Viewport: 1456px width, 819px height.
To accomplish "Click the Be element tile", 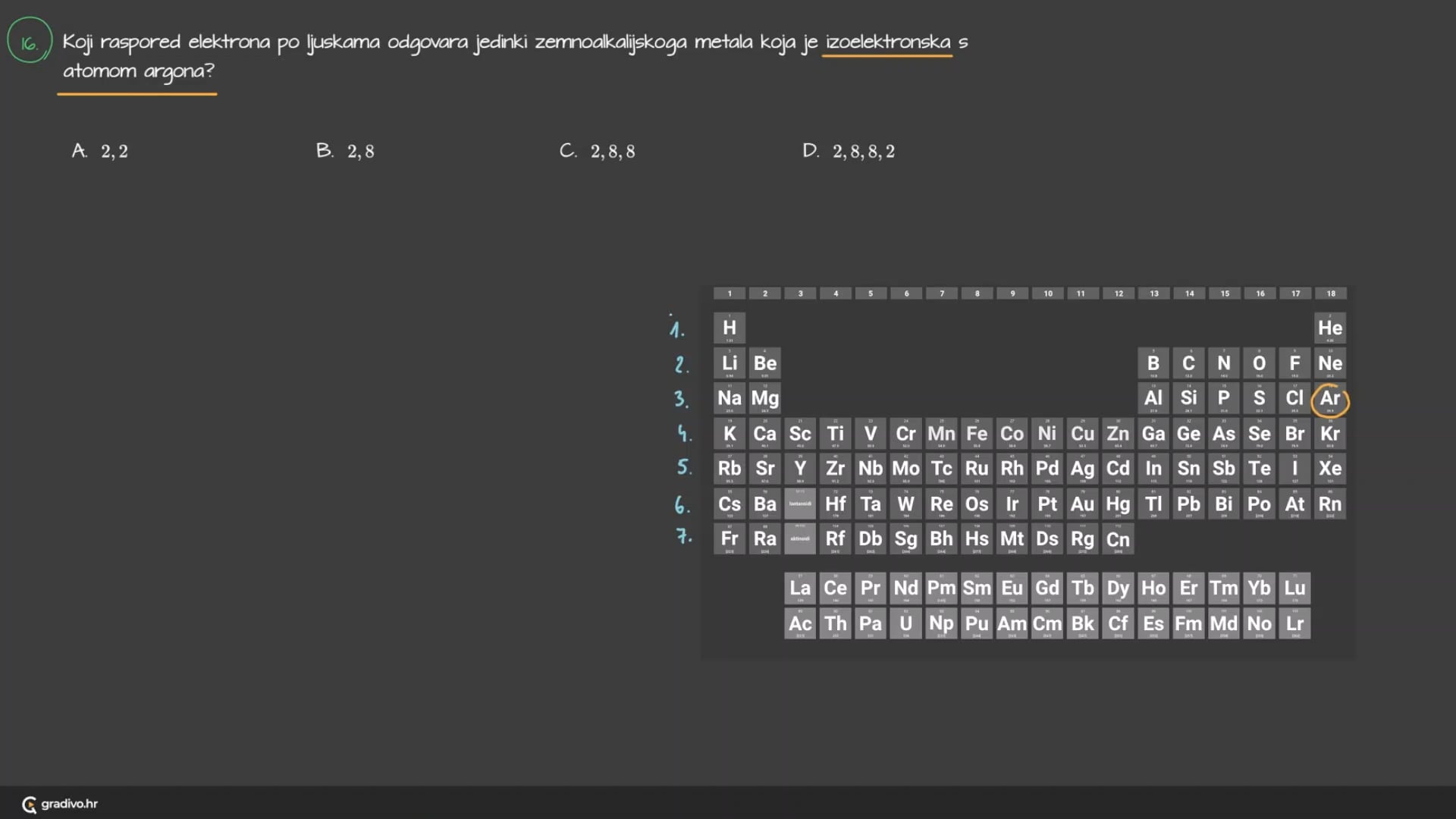I will point(764,363).
